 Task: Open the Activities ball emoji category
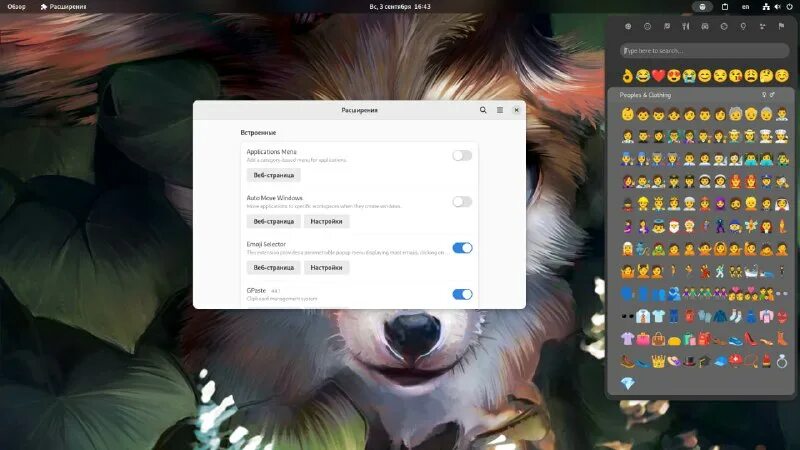point(724,26)
